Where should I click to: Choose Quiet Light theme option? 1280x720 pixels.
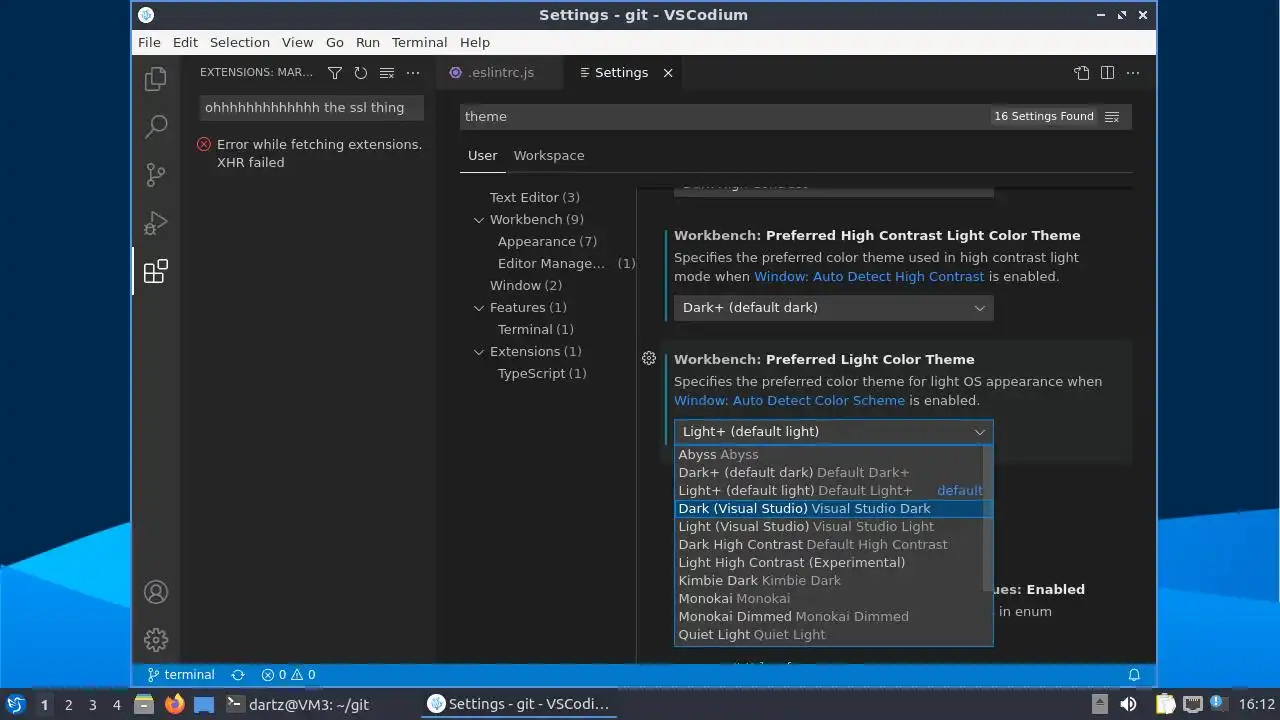(829, 635)
